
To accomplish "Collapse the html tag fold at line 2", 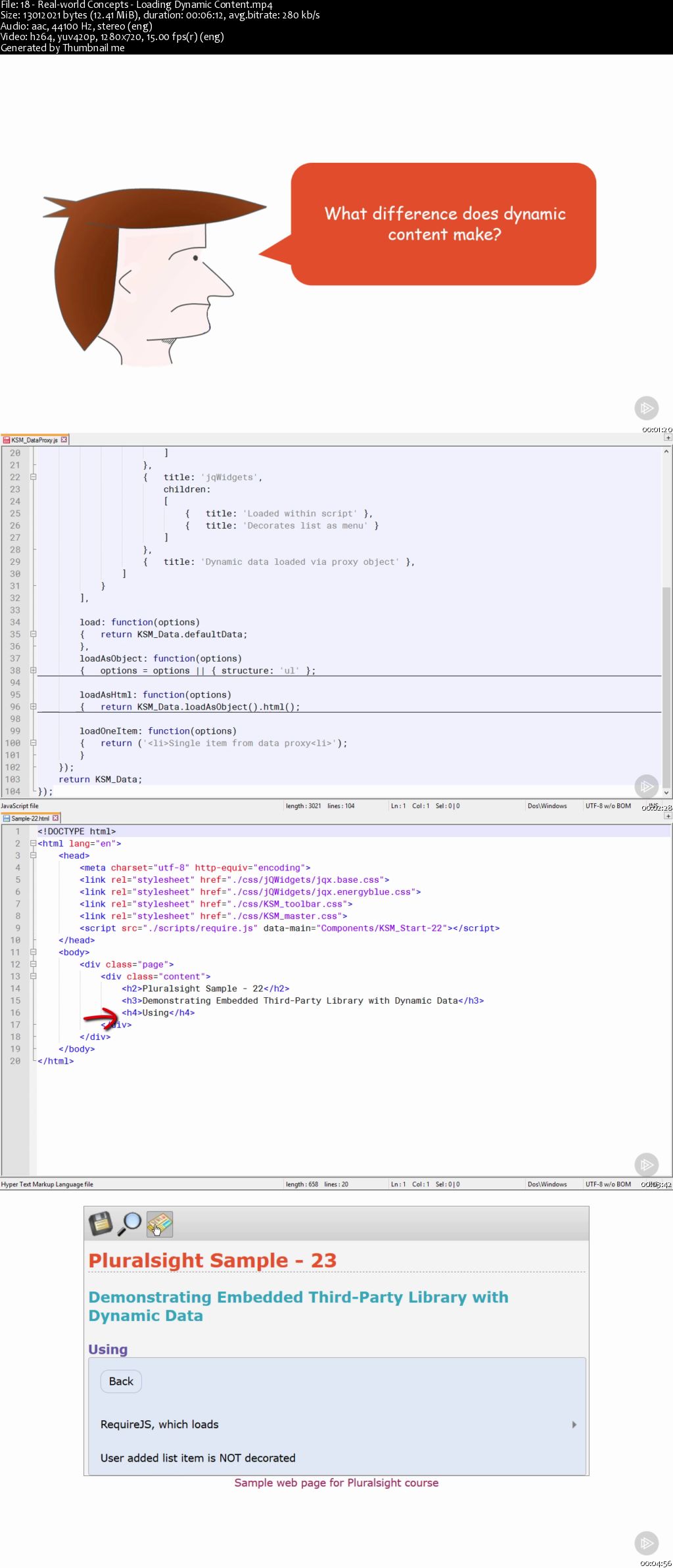I will coord(33,843).
